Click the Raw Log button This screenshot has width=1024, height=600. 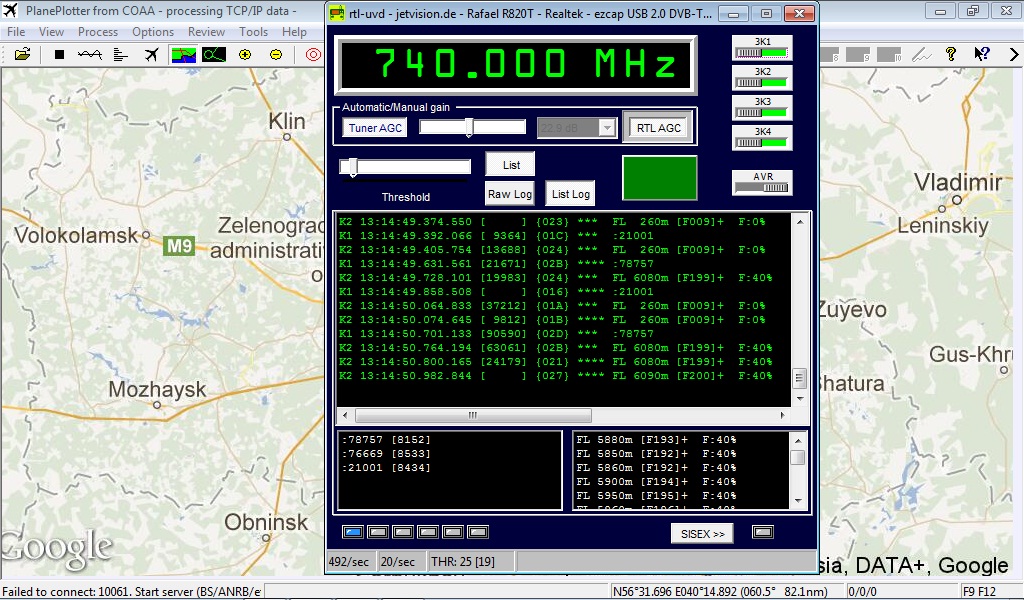(510, 194)
